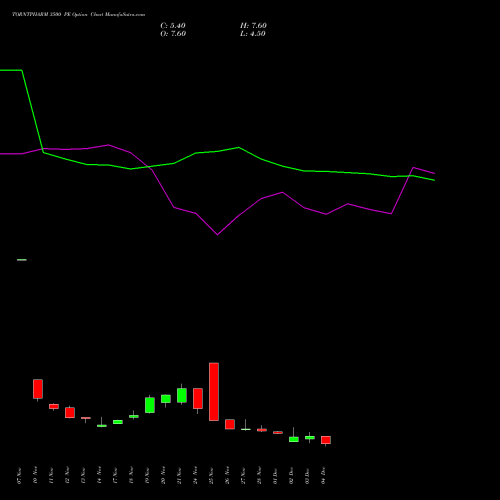Click the 14 Nov date label
This screenshot has height=500, width=500.
99,476
